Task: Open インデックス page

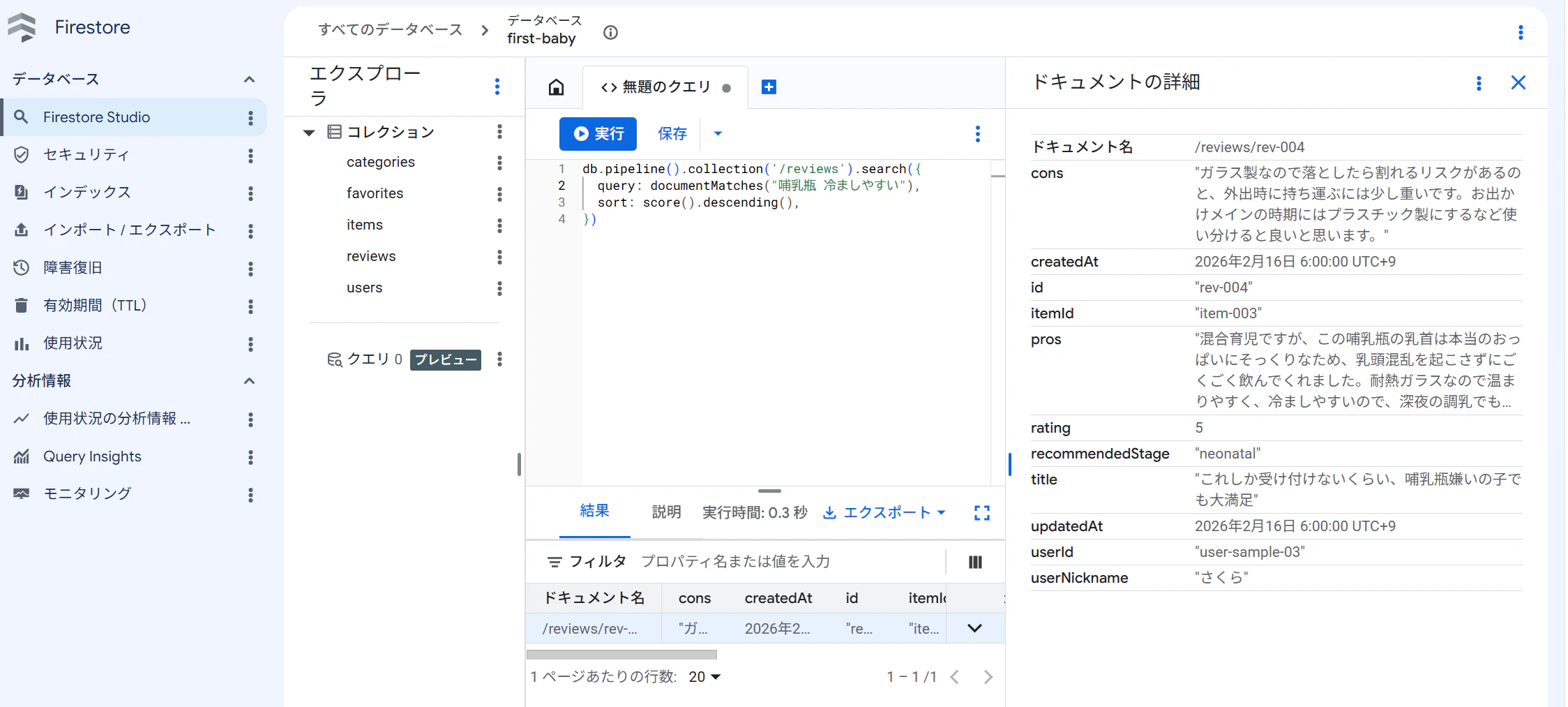Action: [87, 193]
